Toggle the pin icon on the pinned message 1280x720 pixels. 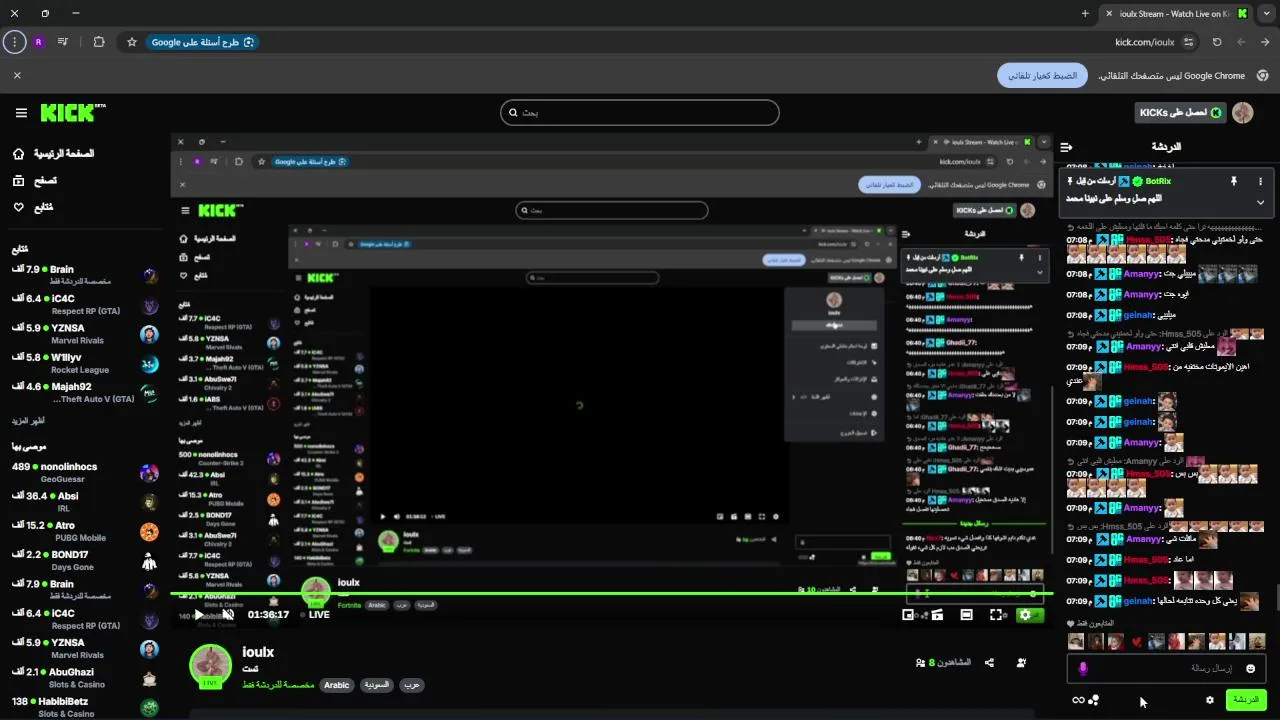[x=1233, y=181]
